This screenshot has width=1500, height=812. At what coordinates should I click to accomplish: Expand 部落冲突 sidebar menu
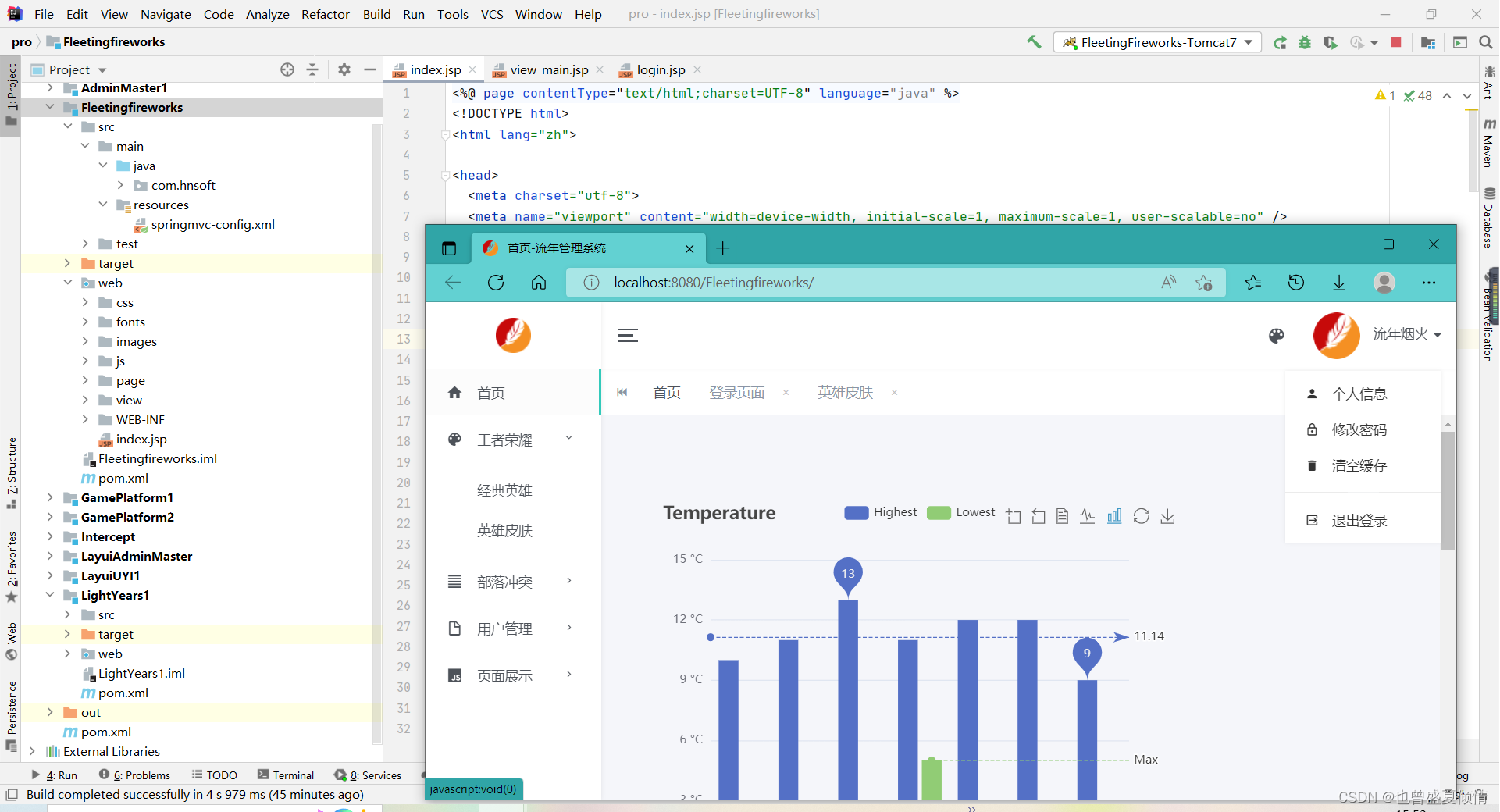[511, 582]
